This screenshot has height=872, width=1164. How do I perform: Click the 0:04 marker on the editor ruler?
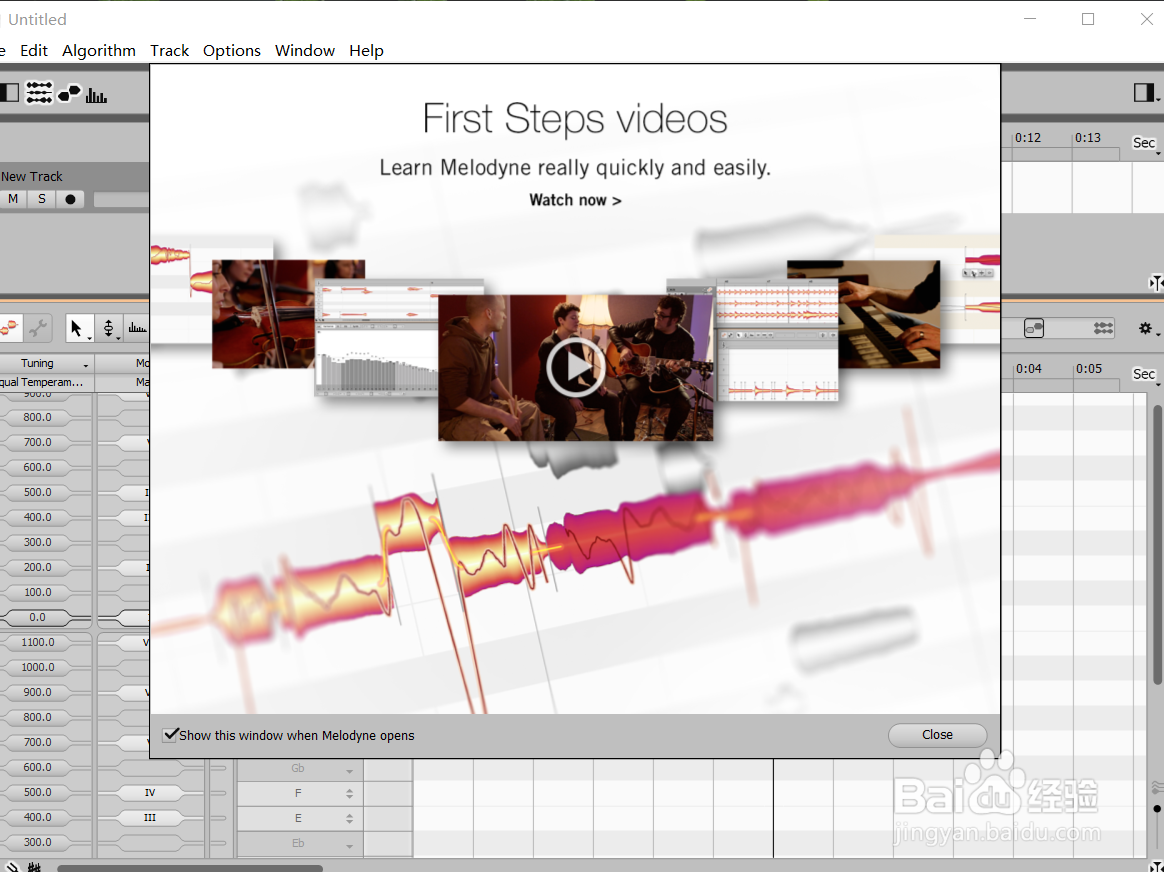coord(1028,369)
